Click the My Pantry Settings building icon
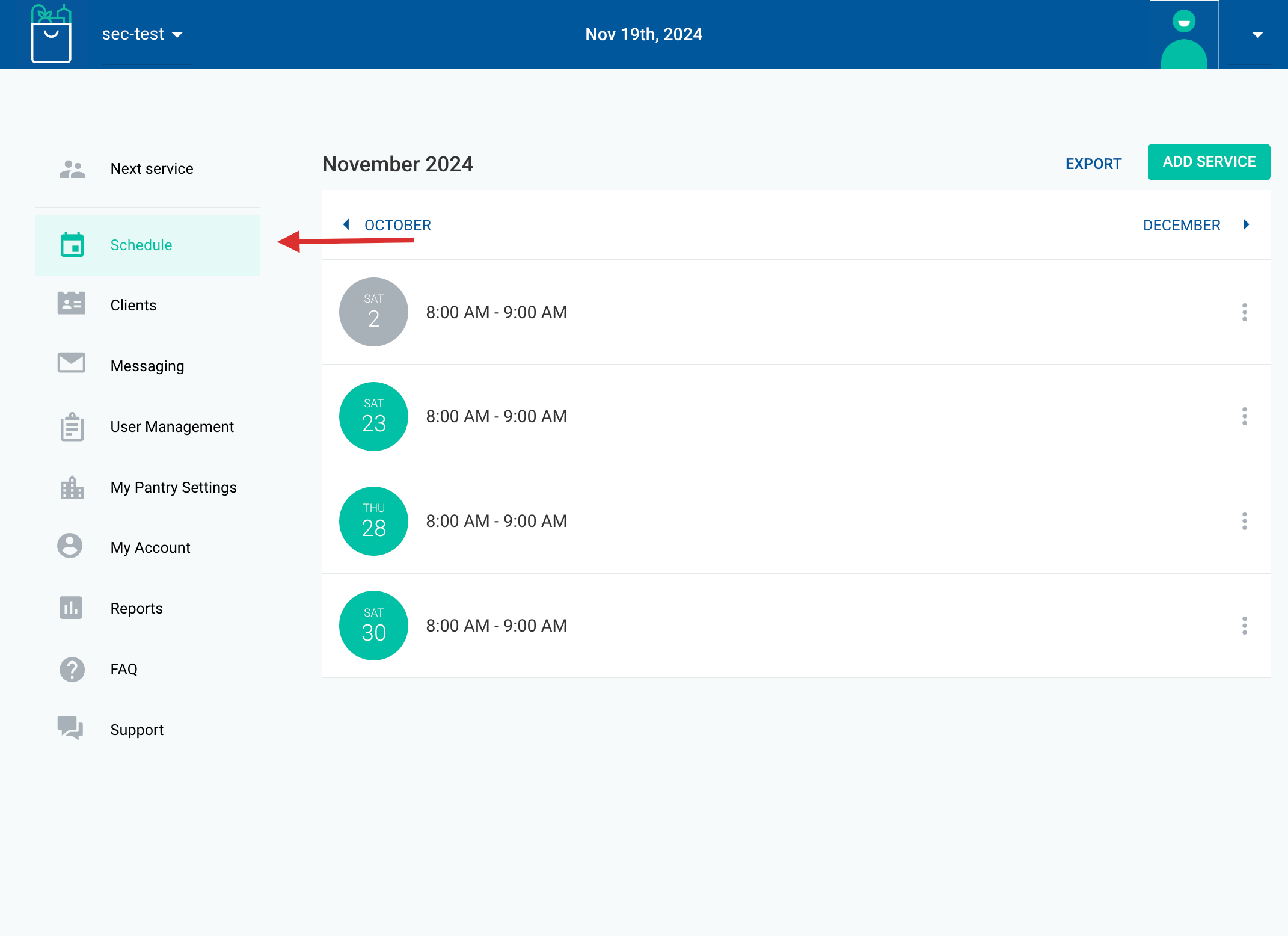The image size is (1288, 936). coord(72,487)
